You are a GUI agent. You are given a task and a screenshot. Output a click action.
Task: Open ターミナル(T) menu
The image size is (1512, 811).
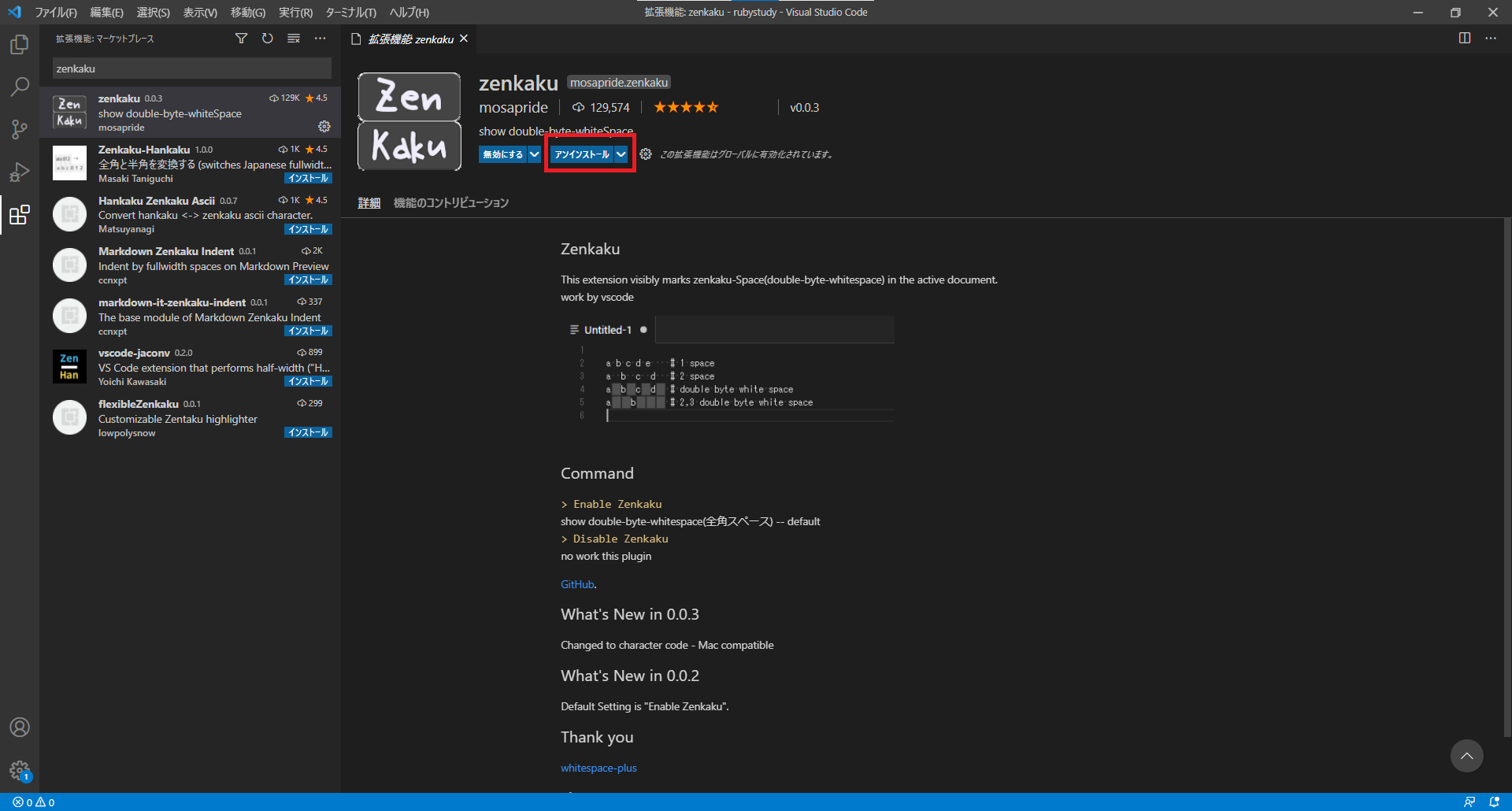point(350,12)
